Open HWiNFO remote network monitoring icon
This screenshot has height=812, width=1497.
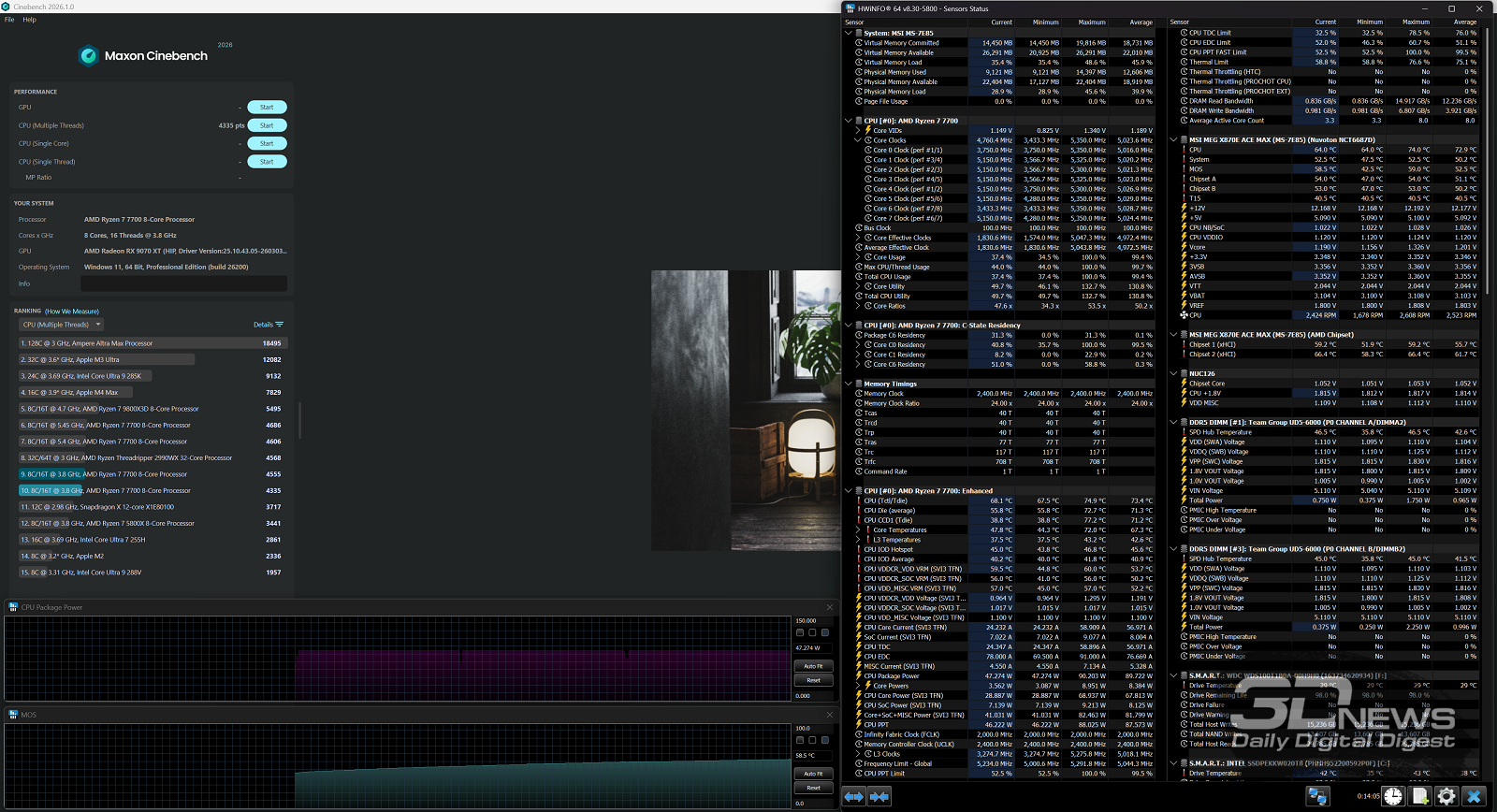(x=1318, y=796)
